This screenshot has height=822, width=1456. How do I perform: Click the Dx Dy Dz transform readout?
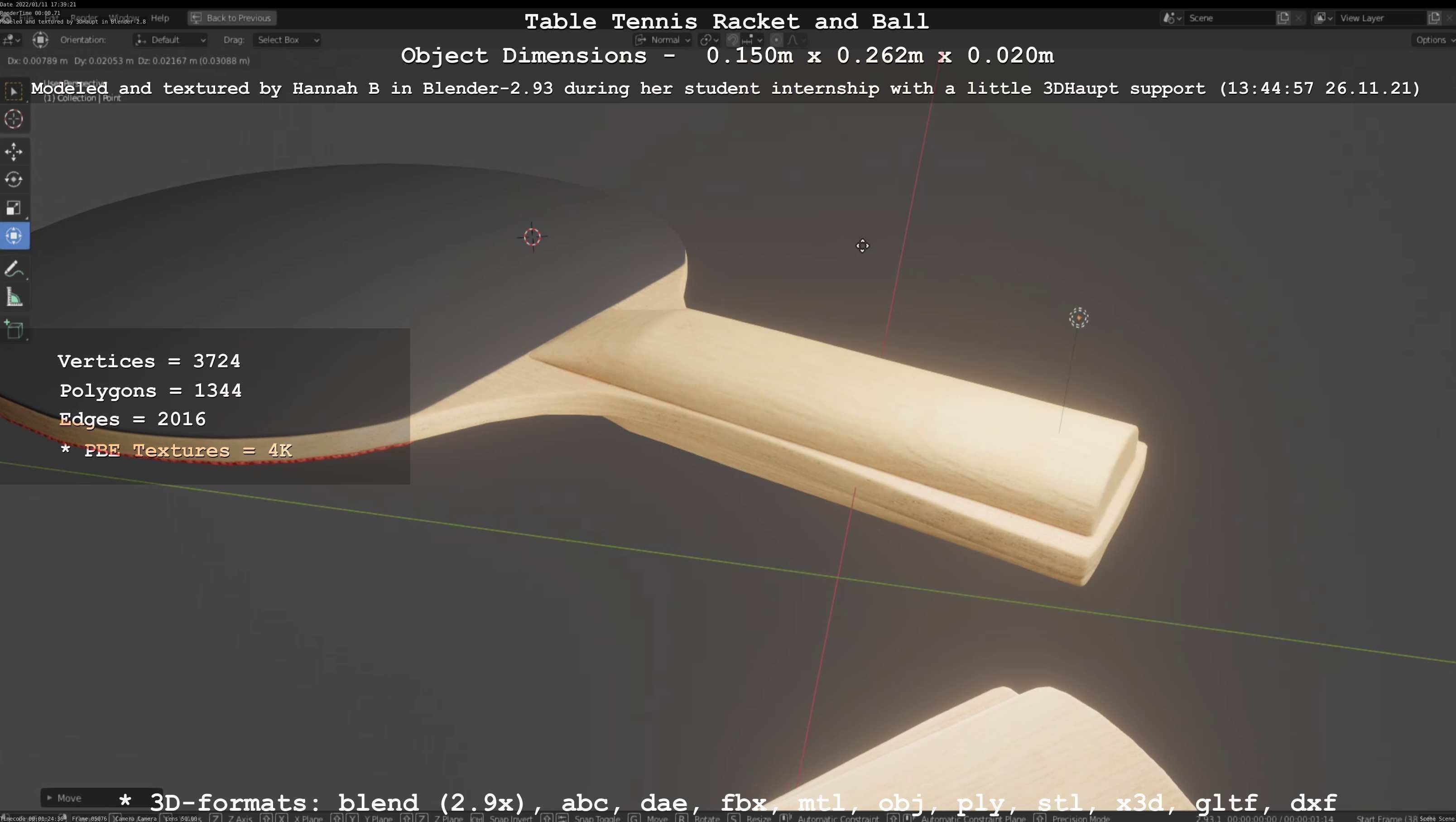128,61
